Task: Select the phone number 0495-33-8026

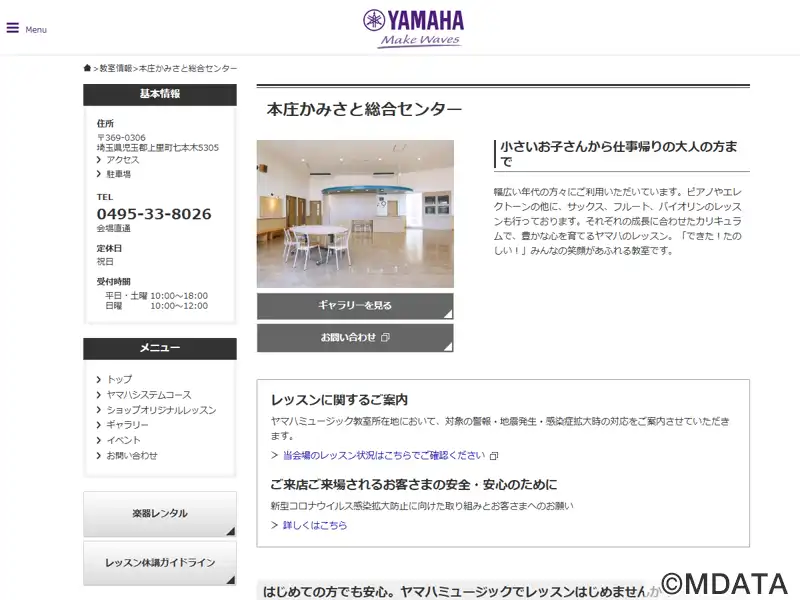Action: pyautogui.click(x=154, y=214)
